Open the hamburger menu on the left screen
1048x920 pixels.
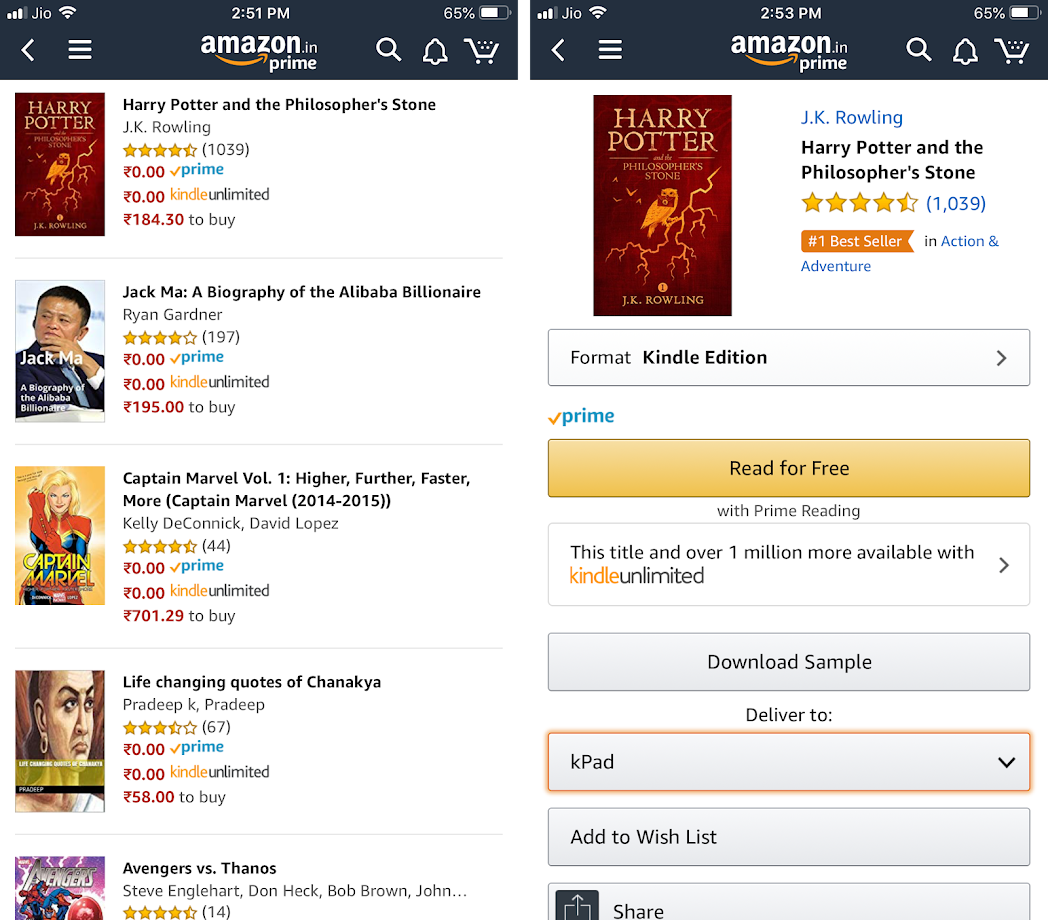tap(80, 50)
